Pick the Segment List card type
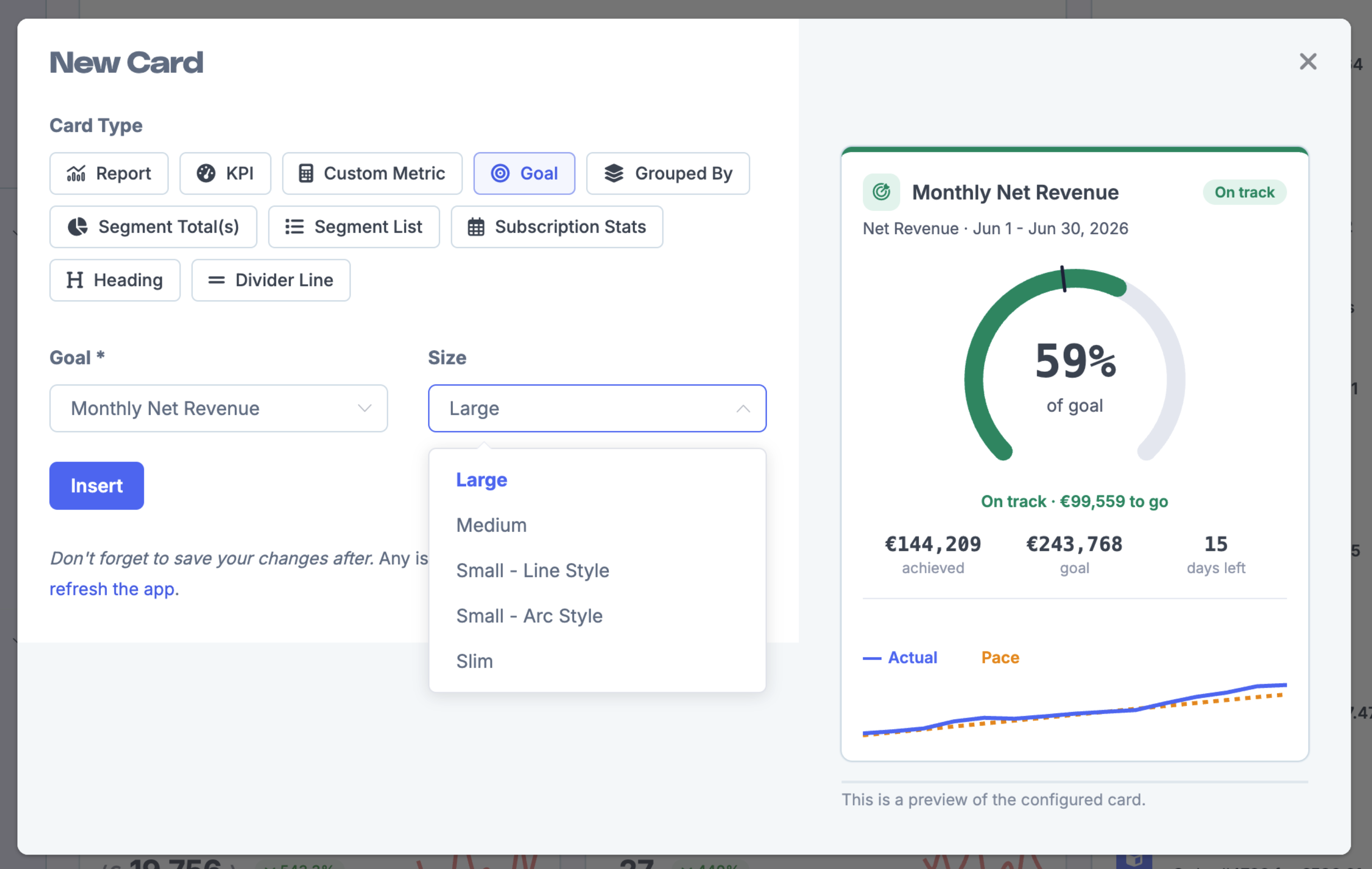Viewport: 1372px width, 869px height. tap(354, 227)
